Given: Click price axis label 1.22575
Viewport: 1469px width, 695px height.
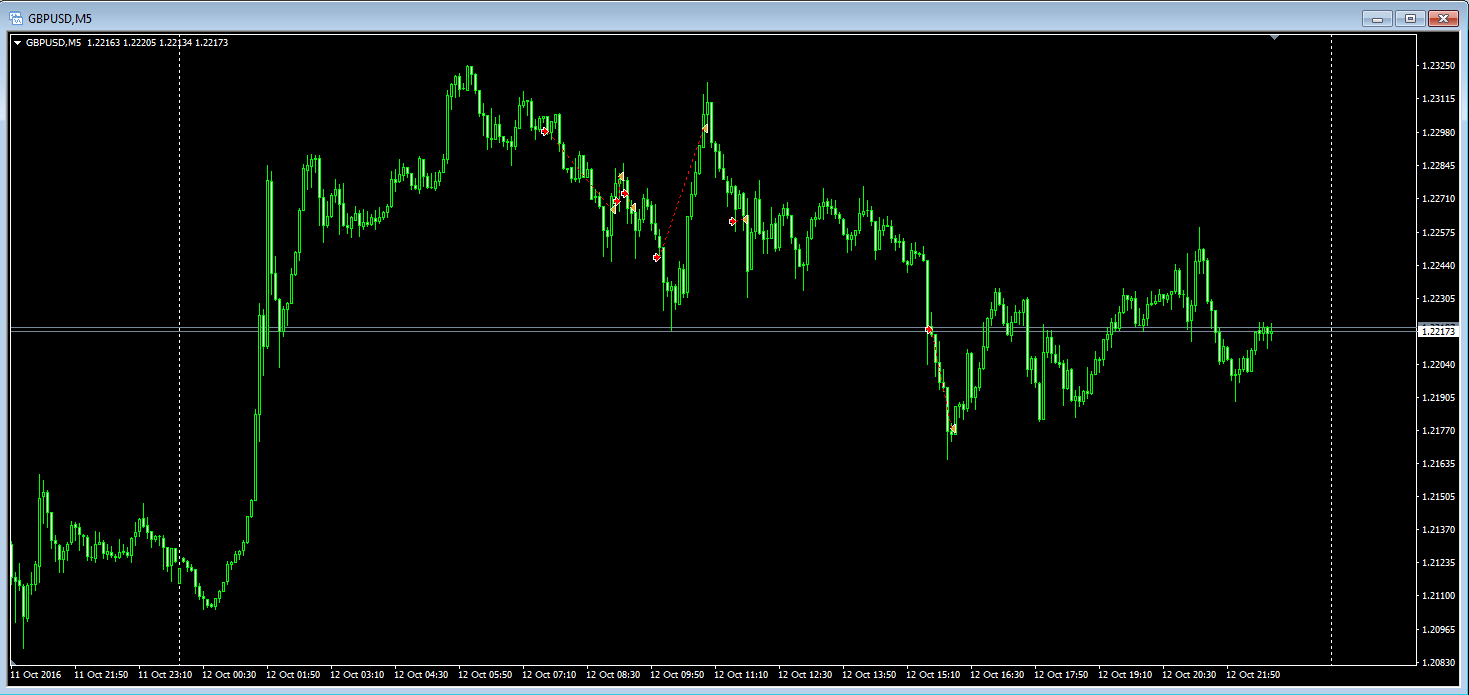Looking at the screenshot, I should [1438, 232].
